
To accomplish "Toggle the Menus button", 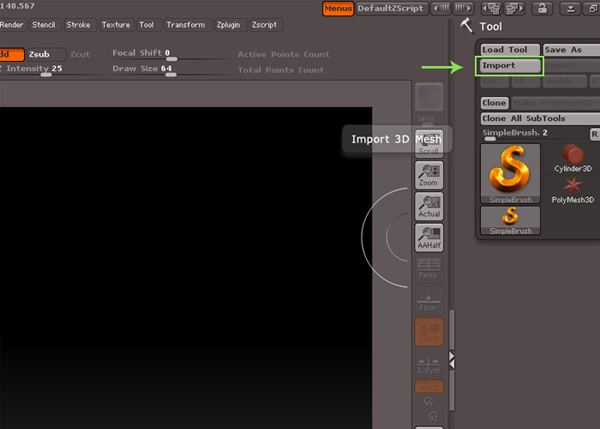I will [x=338, y=8].
